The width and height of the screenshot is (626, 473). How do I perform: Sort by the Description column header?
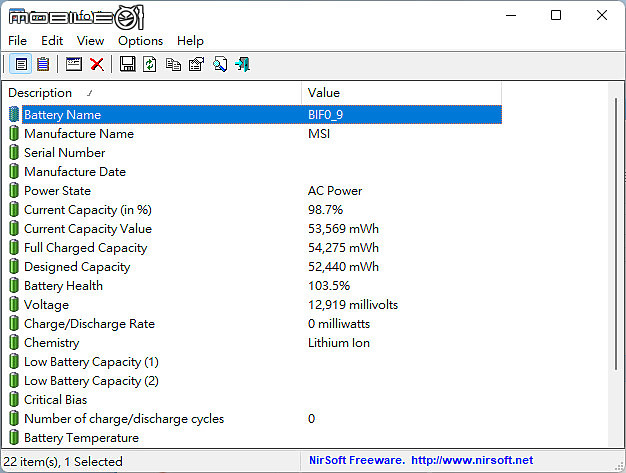coord(152,93)
